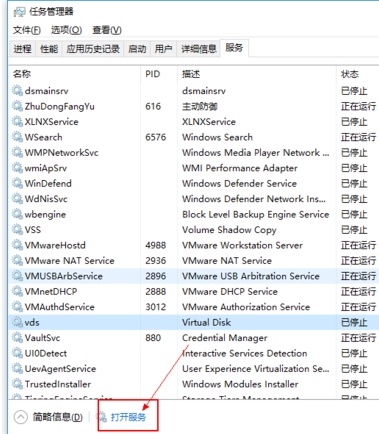Image resolution: width=379 pixels, height=434 pixels.
Task: Click 主动防御 description text
Action: [200, 106]
